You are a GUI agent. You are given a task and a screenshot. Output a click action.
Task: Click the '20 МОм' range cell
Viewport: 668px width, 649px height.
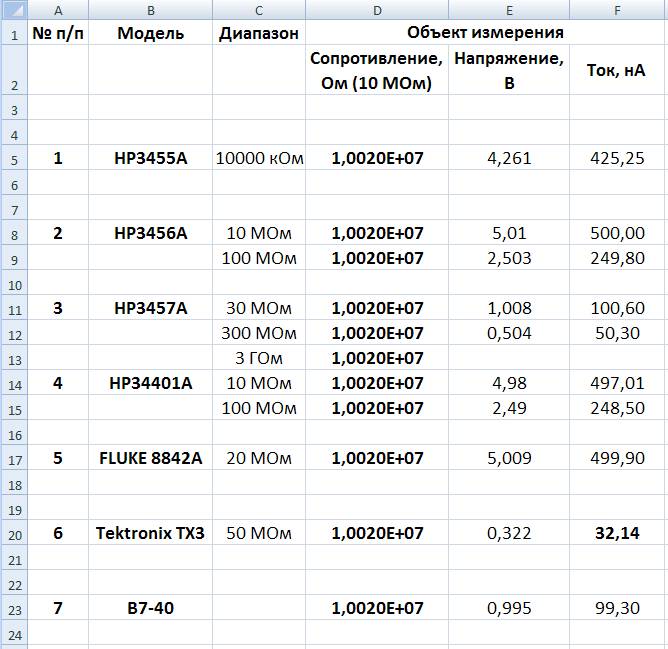(x=259, y=458)
